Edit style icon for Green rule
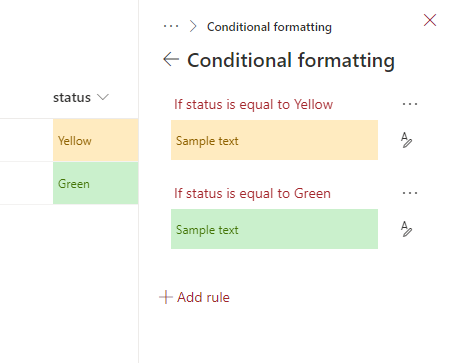453x363 pixels. coord(406,229)
